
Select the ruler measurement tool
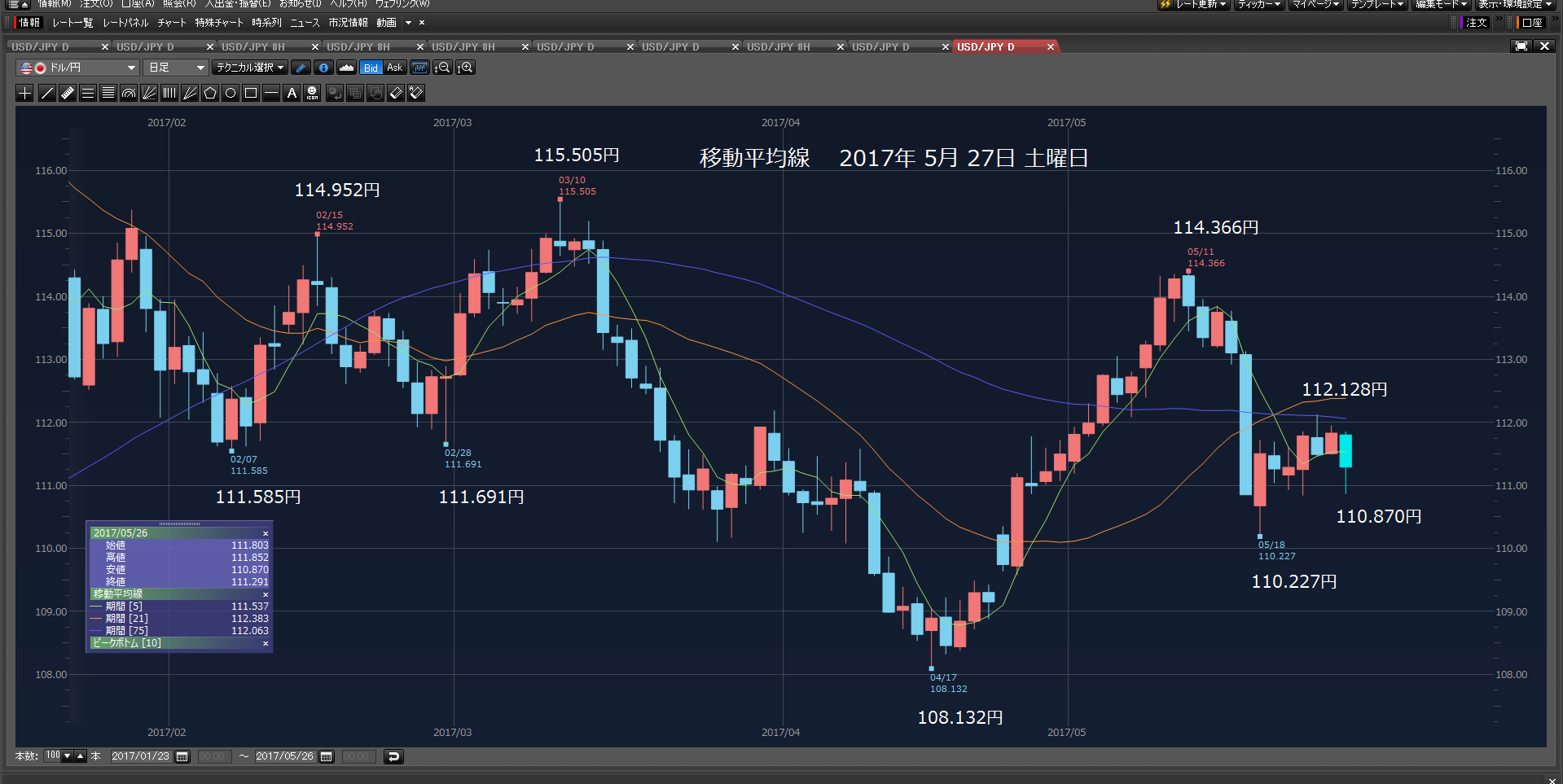tap(68, 93)
